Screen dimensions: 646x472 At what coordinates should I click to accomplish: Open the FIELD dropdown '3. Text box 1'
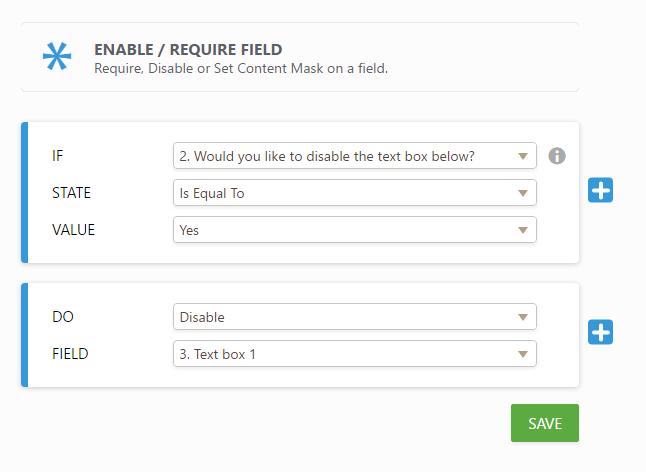[x=354, y=354]
